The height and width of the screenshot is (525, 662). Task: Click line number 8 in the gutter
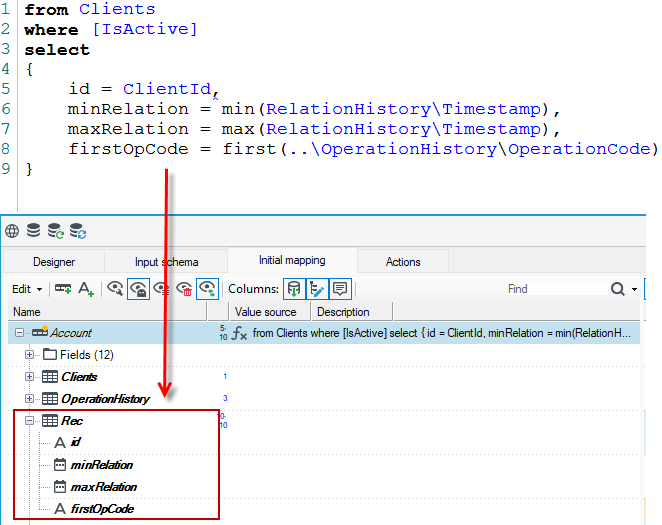click(6, 149)
